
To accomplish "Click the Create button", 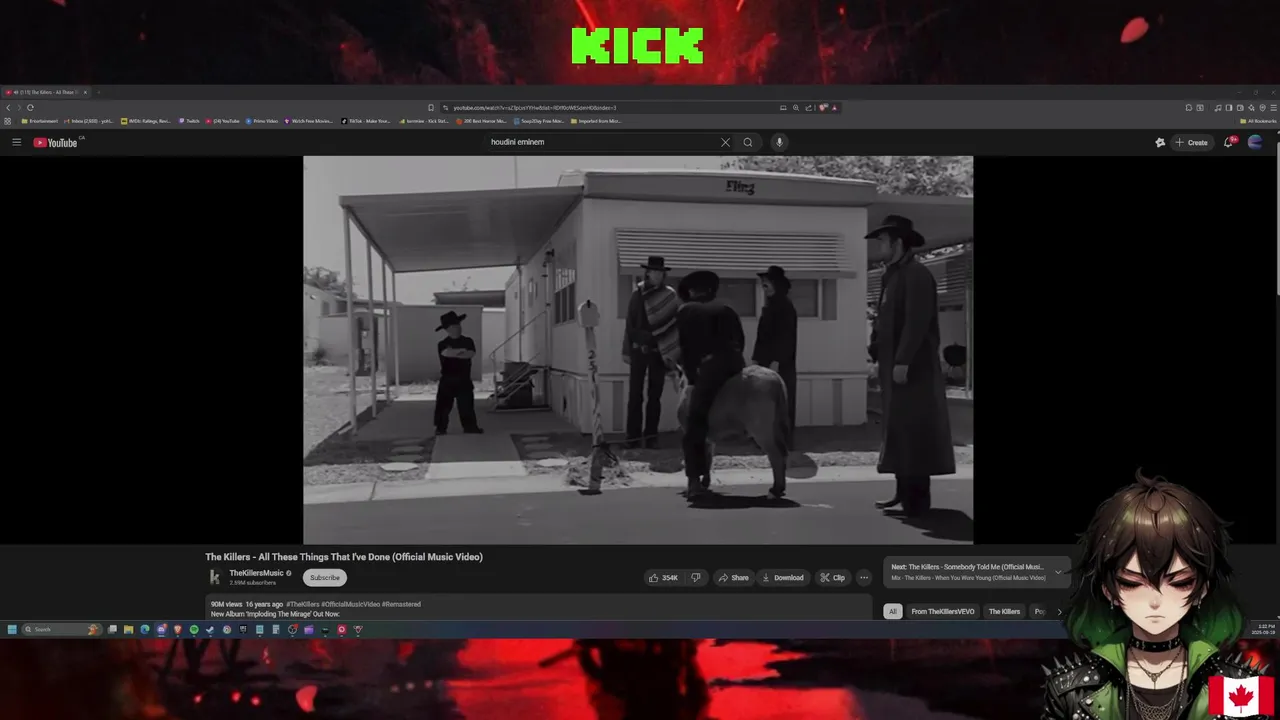I will 1191,142.
